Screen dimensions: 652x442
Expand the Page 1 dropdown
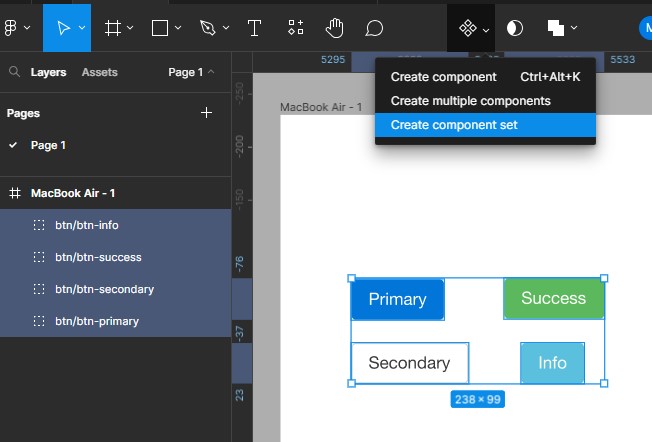191,72
